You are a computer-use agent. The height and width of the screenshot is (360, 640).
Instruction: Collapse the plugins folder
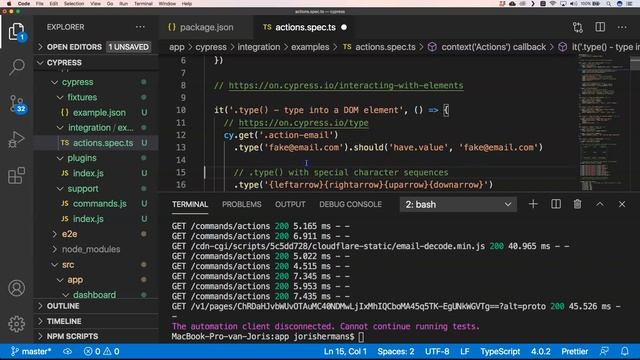pos(60,158)
